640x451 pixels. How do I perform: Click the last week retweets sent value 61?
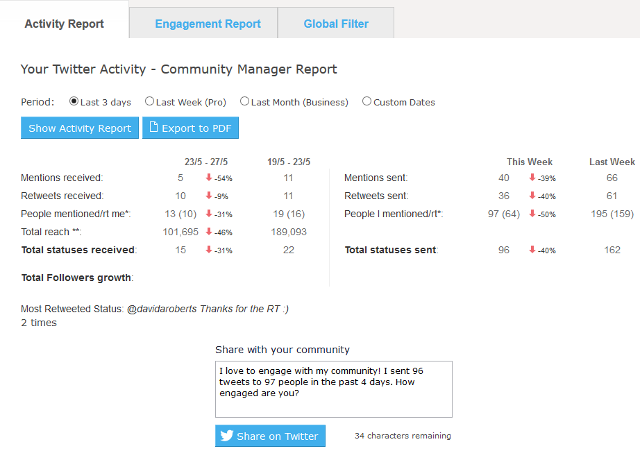coord(611,196)
